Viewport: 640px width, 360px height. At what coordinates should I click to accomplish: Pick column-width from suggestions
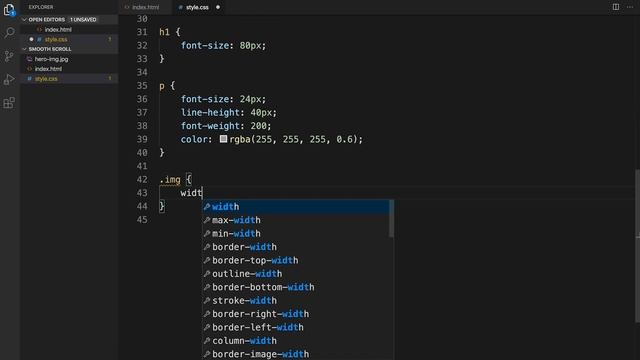click(x=296, y=341)
